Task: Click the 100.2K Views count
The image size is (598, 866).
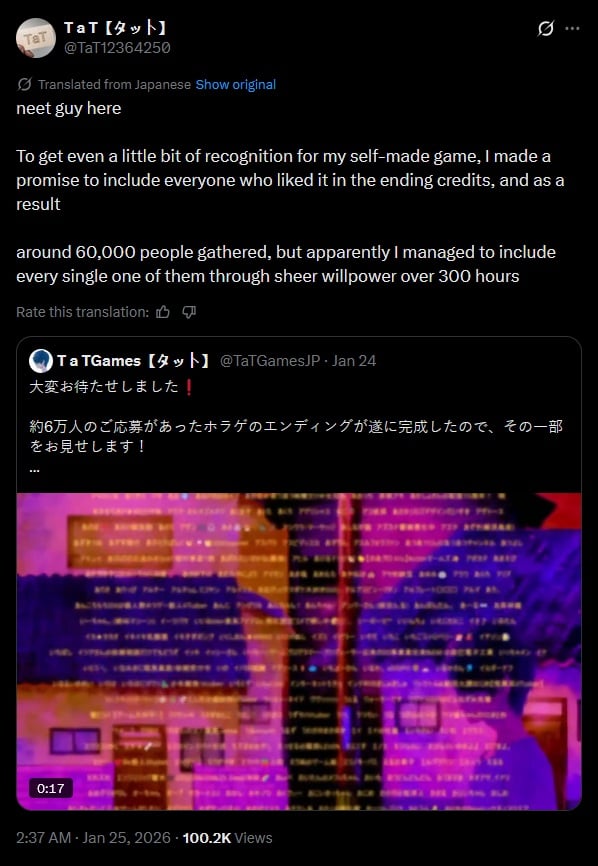Action: coord(227,838)
